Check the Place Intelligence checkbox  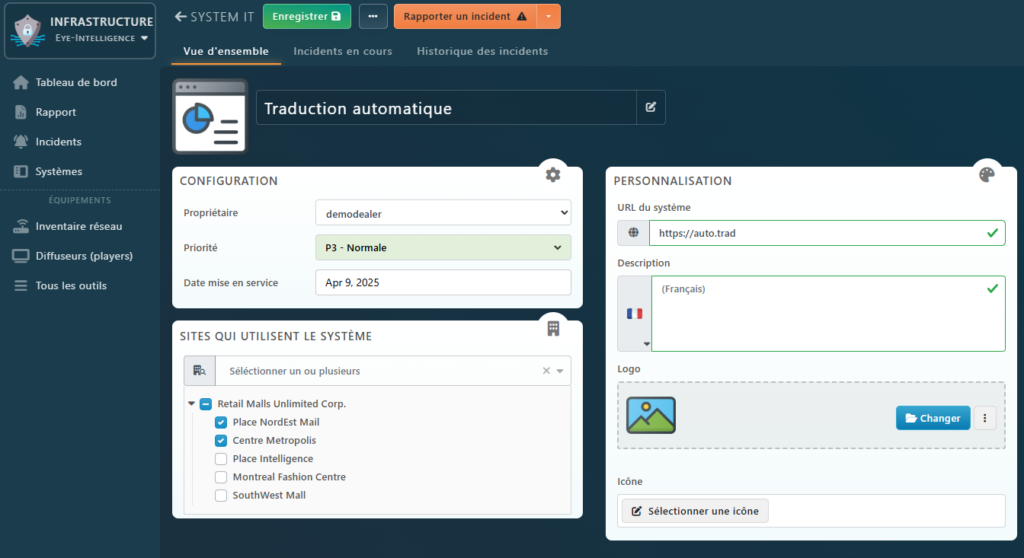pyautogui.click(x=221, y=459)
